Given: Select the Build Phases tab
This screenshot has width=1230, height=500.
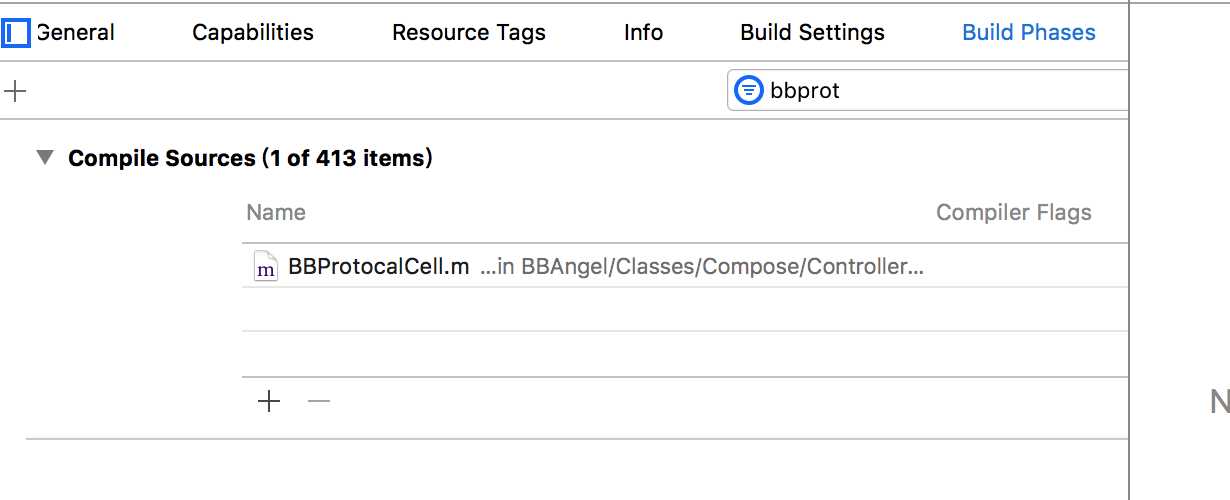Looking at the screenshot, I should [x=1029, y=32].
